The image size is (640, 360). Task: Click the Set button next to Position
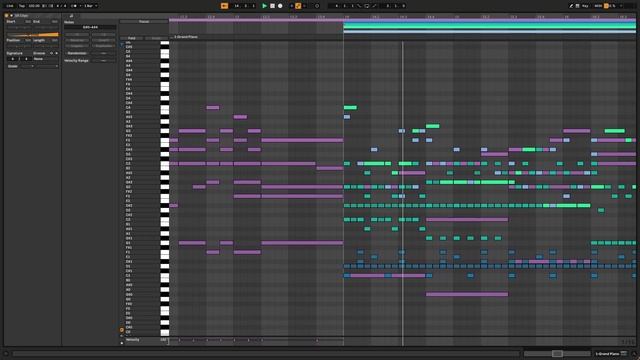pos(28,40)
